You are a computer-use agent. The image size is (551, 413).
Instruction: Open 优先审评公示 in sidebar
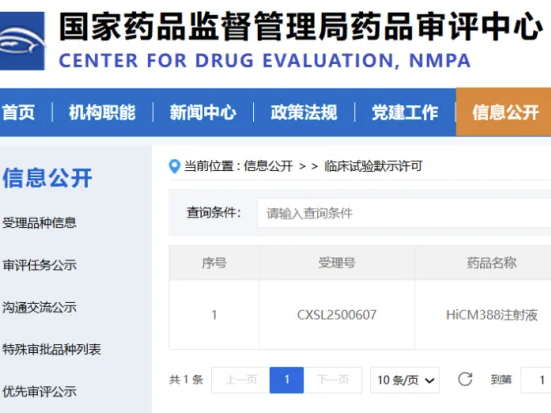click(x=39, y=391)
